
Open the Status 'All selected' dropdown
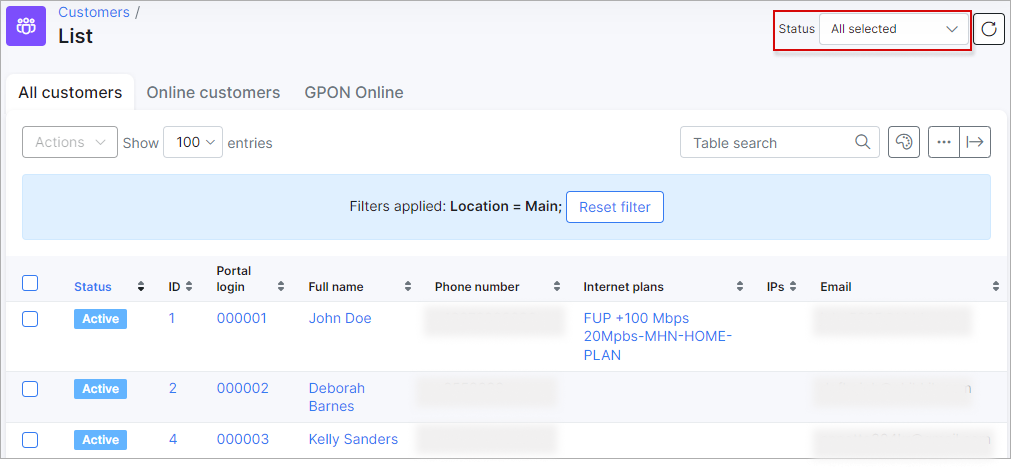point(894,29)
